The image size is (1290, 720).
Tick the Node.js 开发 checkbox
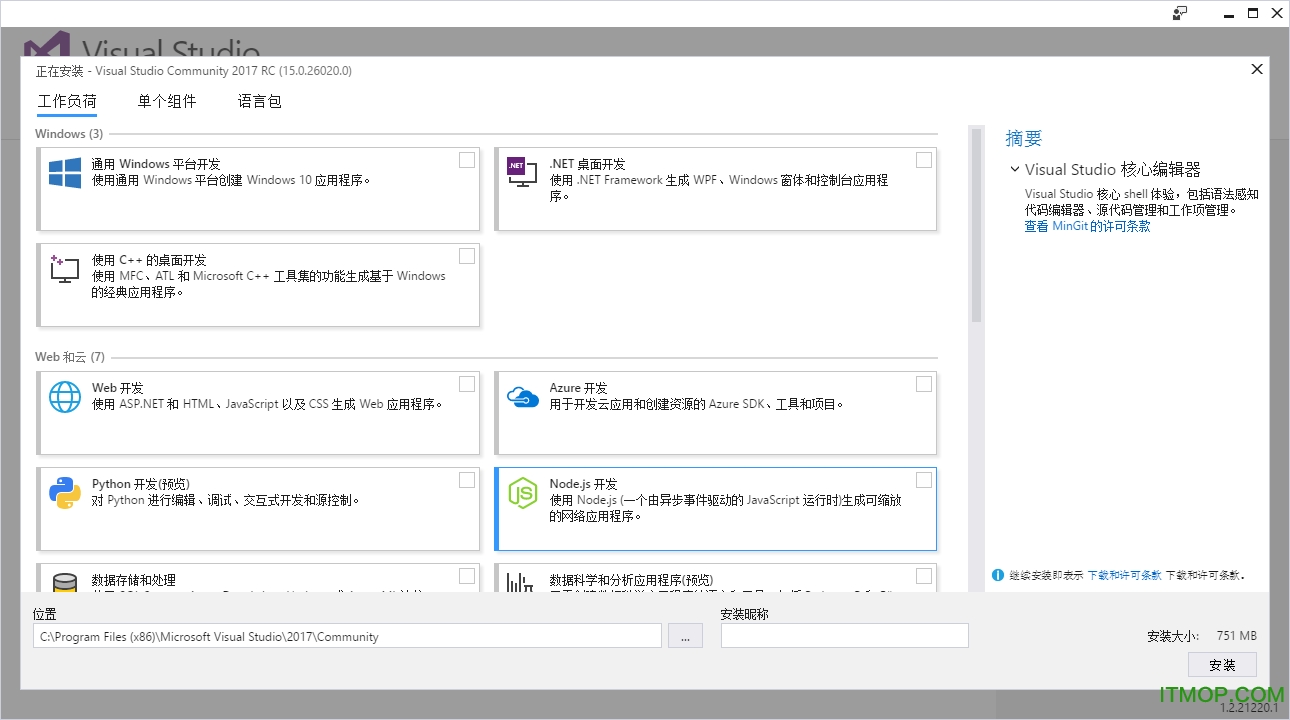[924, 480]
